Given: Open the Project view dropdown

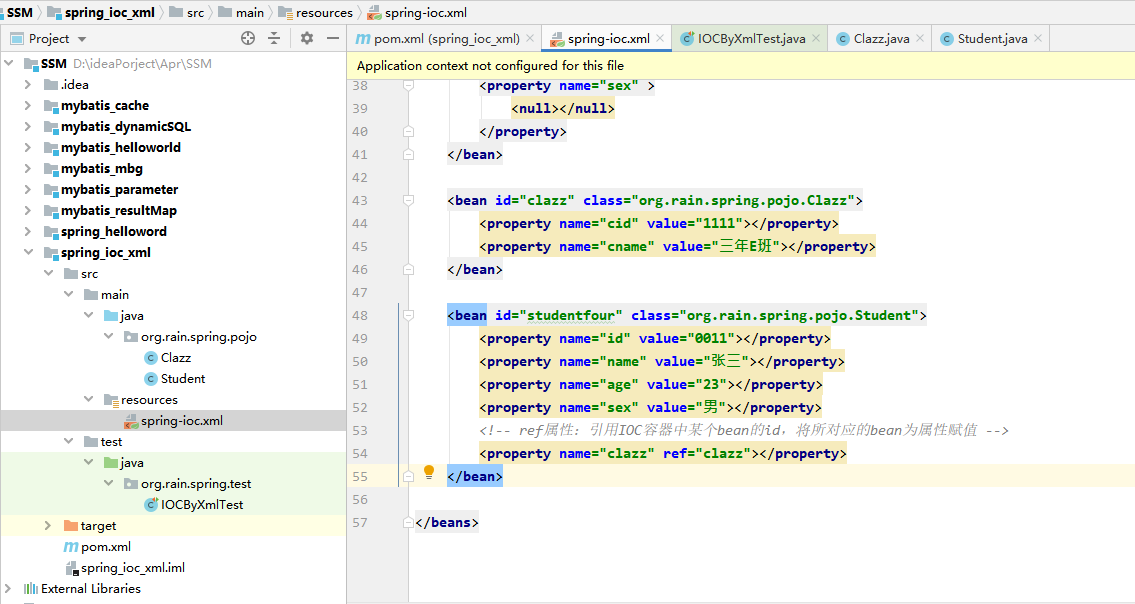Looking at the screenshot, I should [x=82, y=39].
